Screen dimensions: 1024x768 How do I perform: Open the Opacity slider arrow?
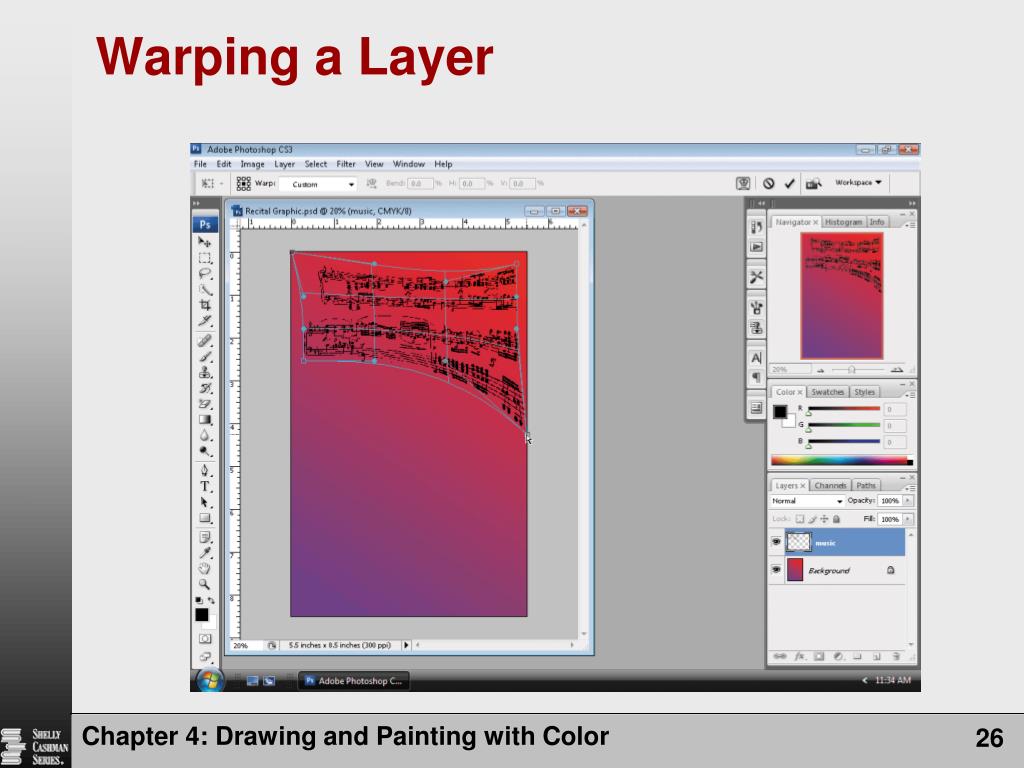908,501
